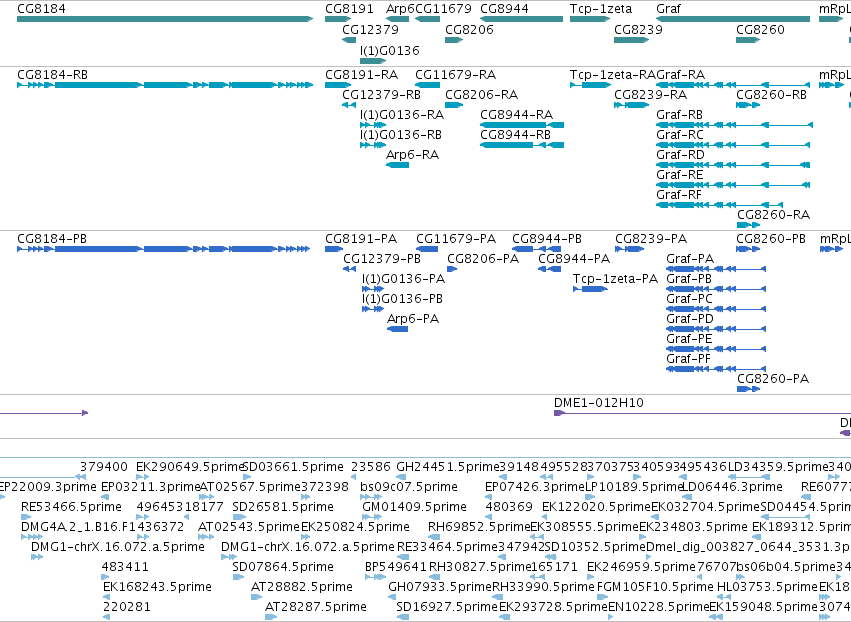Select the CG8206-RA transcript
851x622 pixels.
(x=454, y=105)
